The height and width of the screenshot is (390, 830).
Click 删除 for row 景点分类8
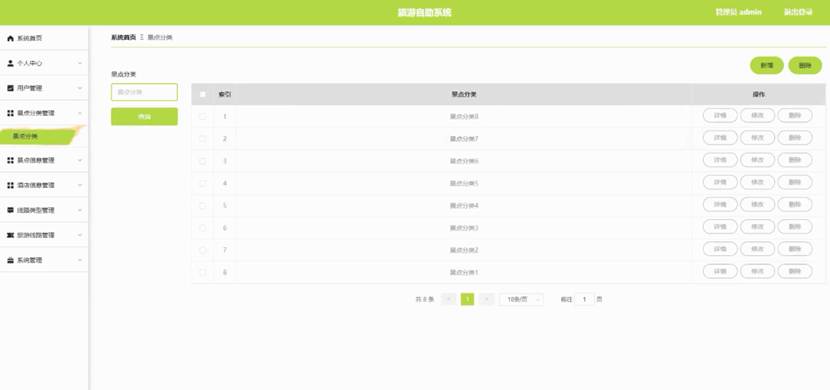click(x=795, y=115)
